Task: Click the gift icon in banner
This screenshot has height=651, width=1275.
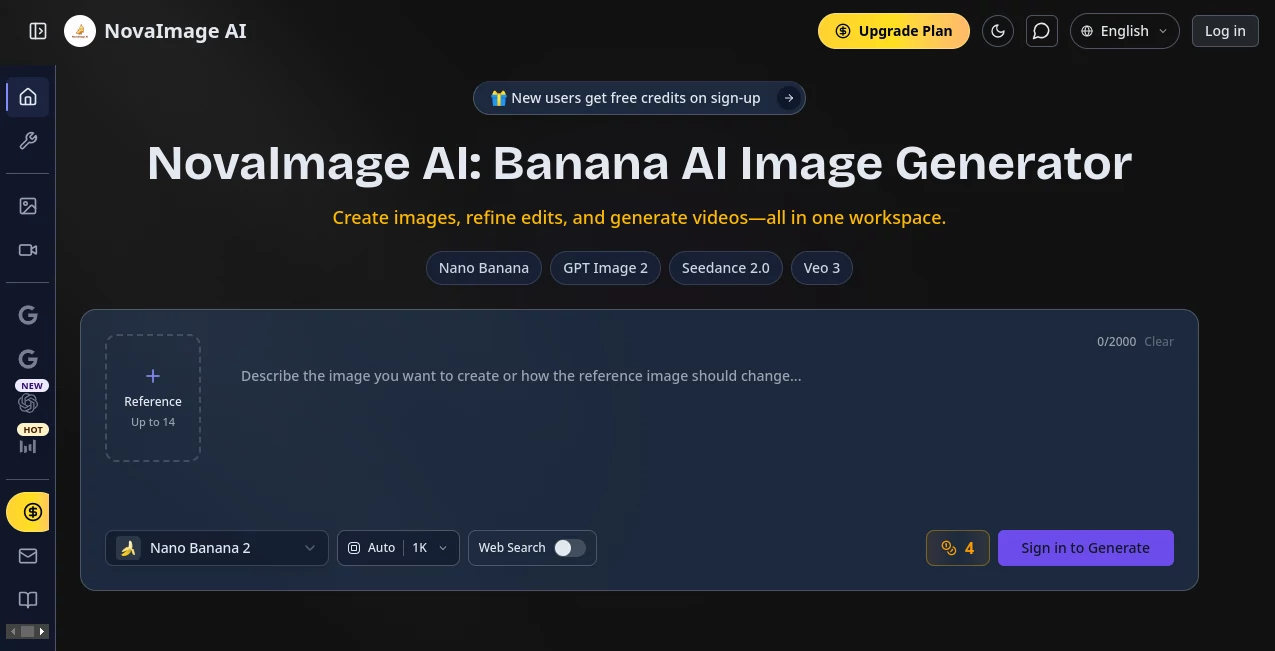Action: click(x=498, y=98)
